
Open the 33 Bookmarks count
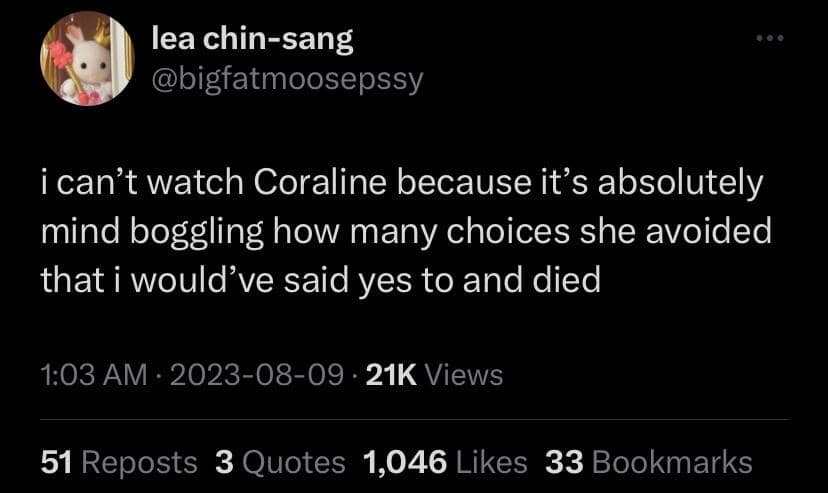[648, 462]
